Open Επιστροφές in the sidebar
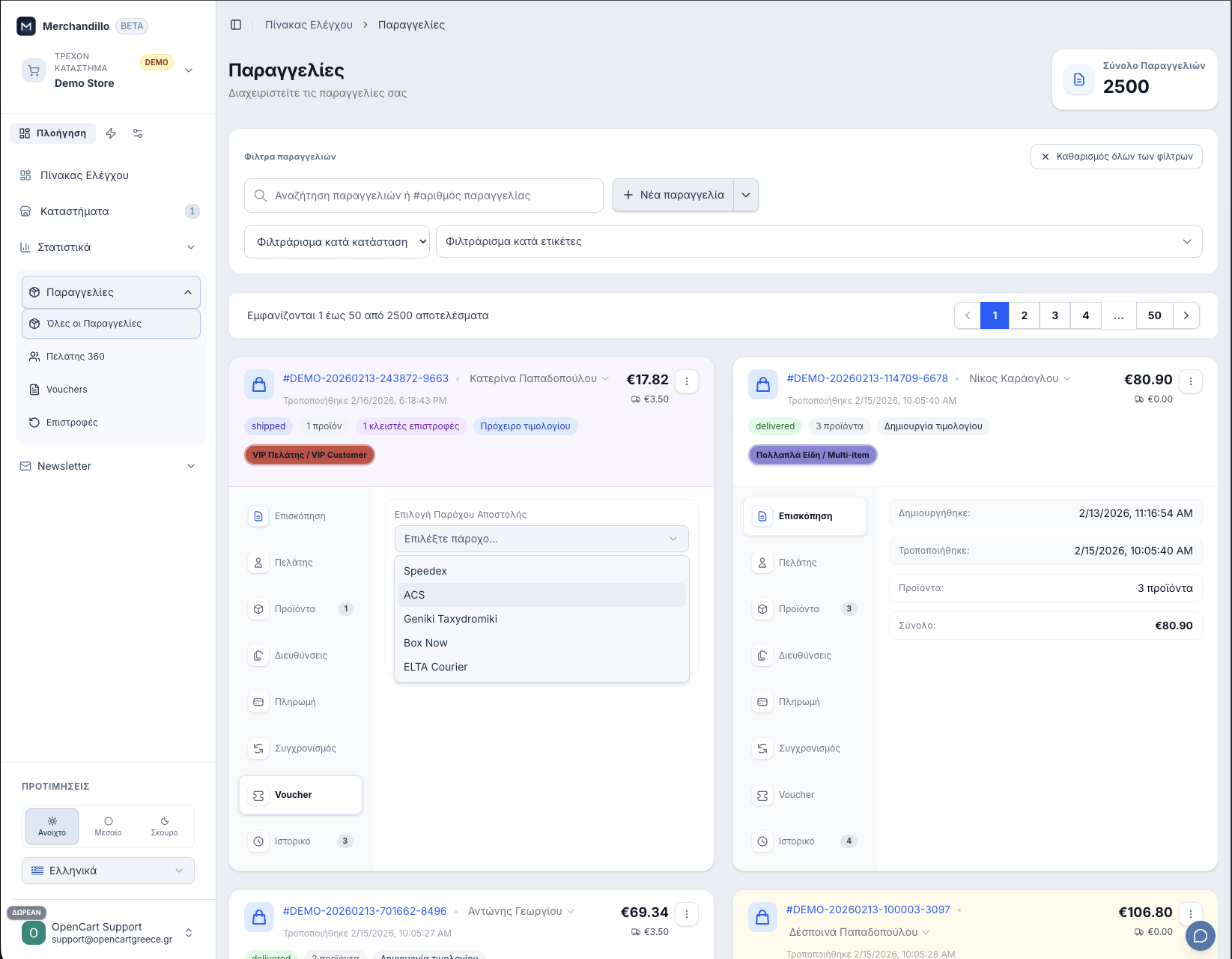This screenshot has height=959, width=1232. 111,423
